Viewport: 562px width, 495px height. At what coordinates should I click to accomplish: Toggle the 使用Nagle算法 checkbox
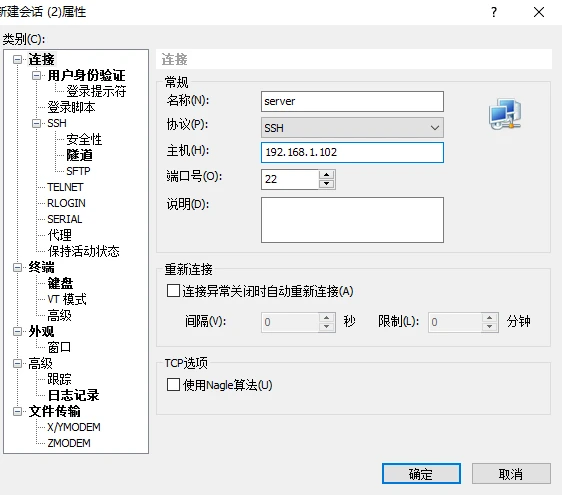point(173,385)
